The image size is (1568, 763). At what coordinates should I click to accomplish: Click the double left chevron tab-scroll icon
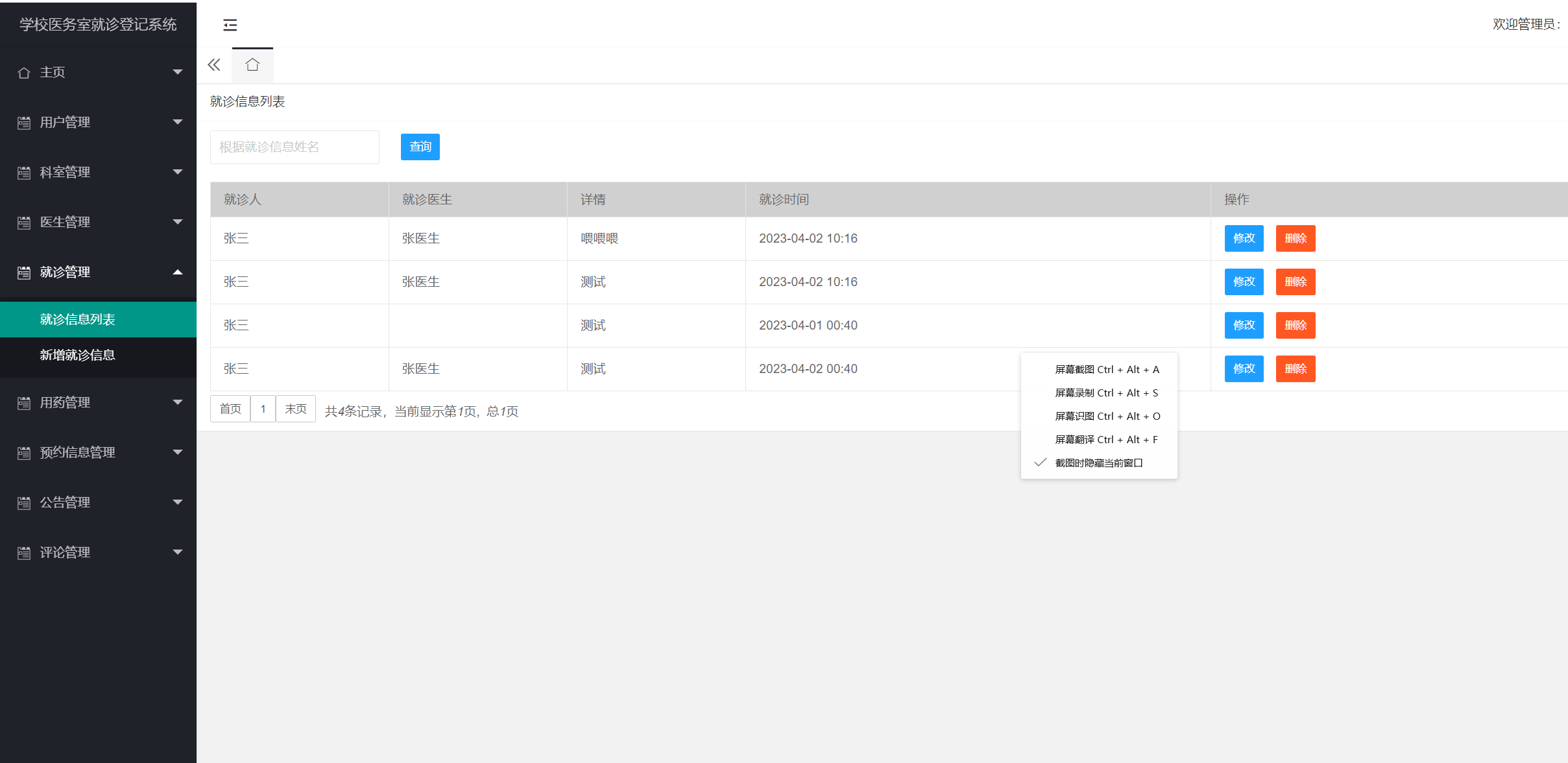pos(214,65)
